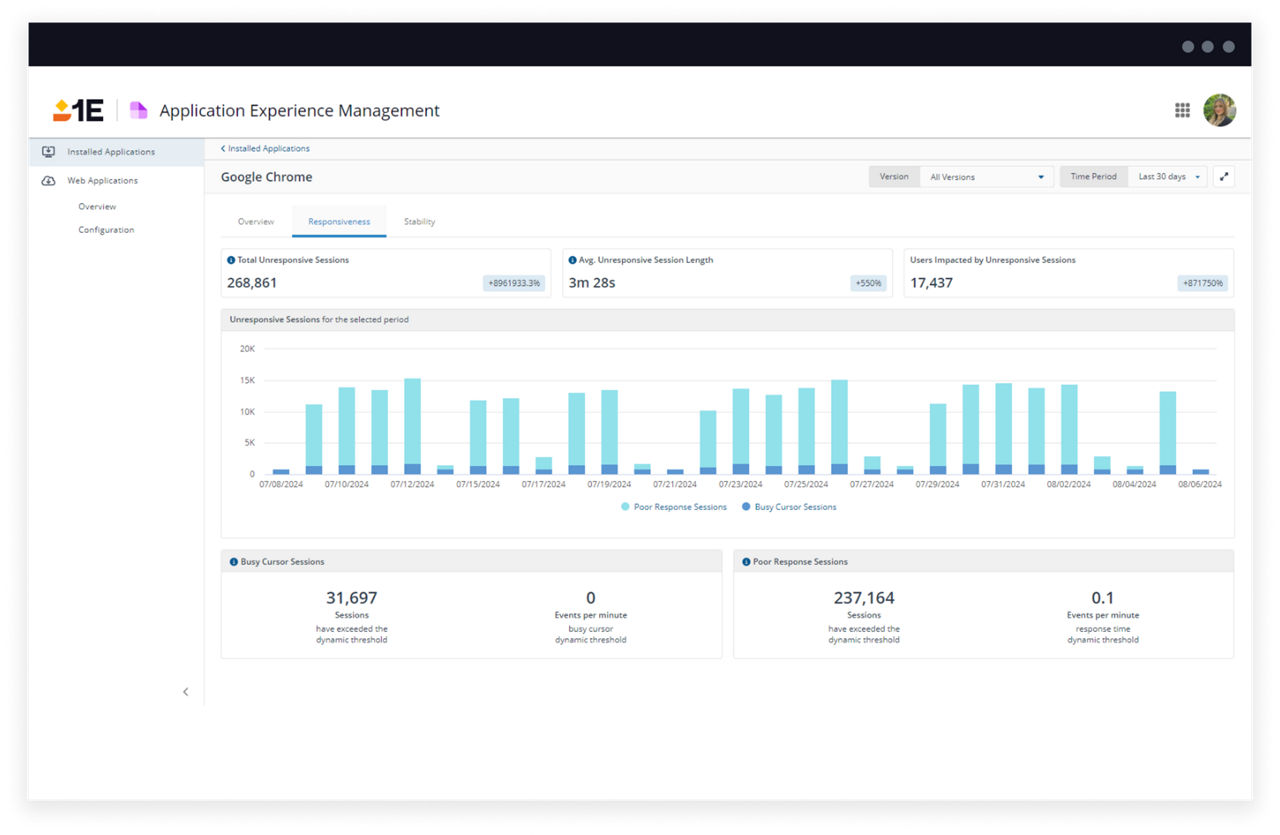
Task: Click the Application Experience Management product icon
Action: (138, 111)
